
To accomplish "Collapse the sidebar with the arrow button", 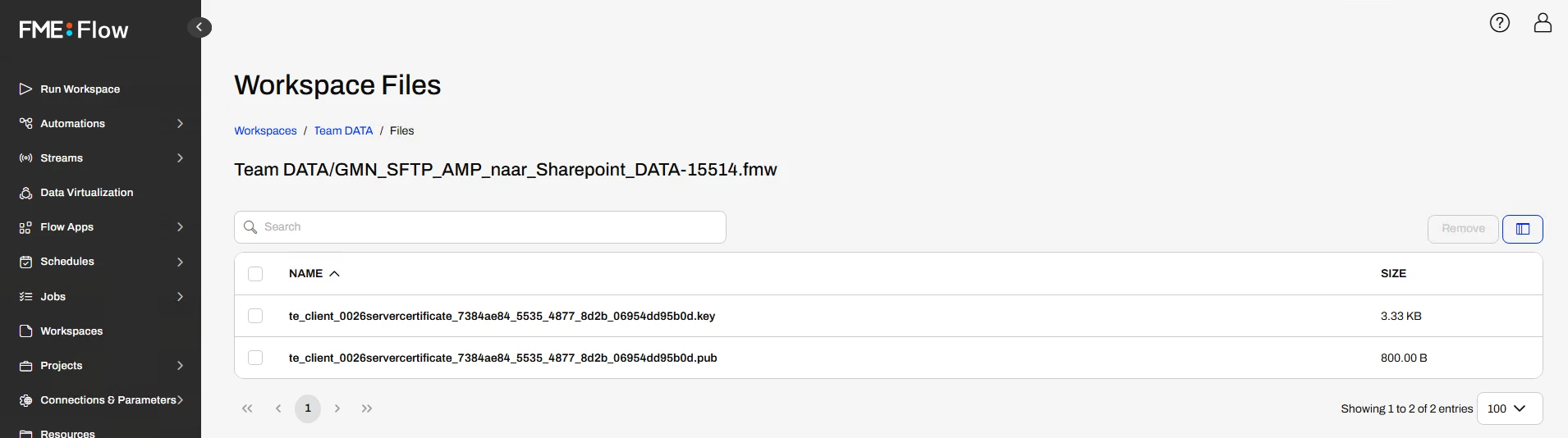I will click(x=199, y=27).
